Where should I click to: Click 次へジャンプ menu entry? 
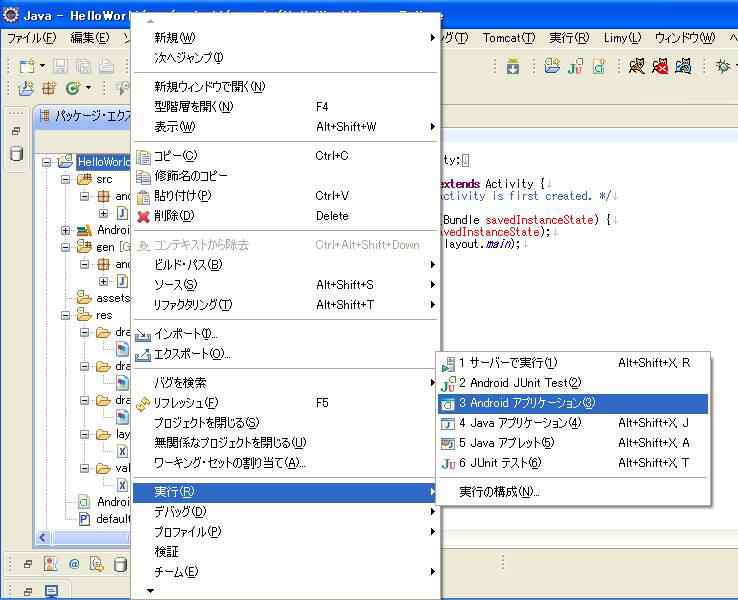[x=286, y=57]
